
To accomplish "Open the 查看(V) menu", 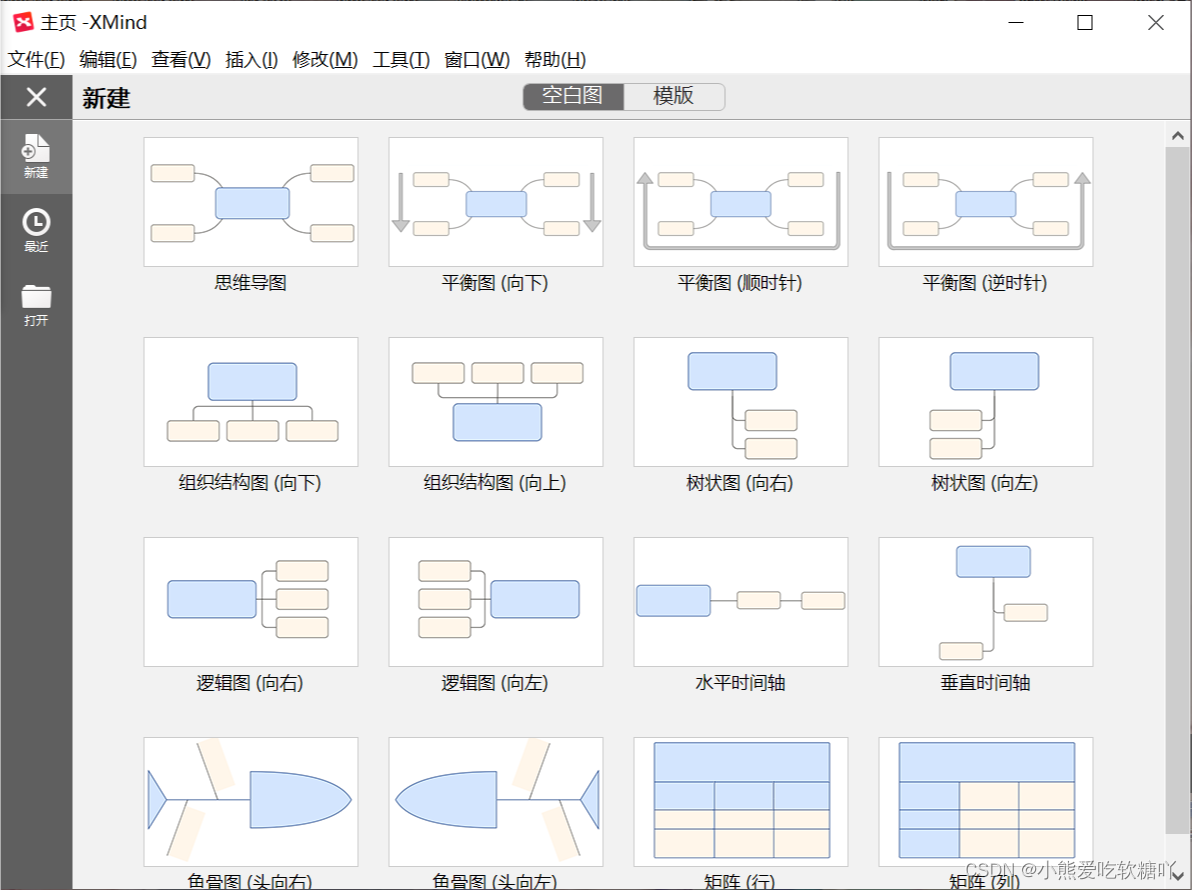I will [x=181, y=59].
